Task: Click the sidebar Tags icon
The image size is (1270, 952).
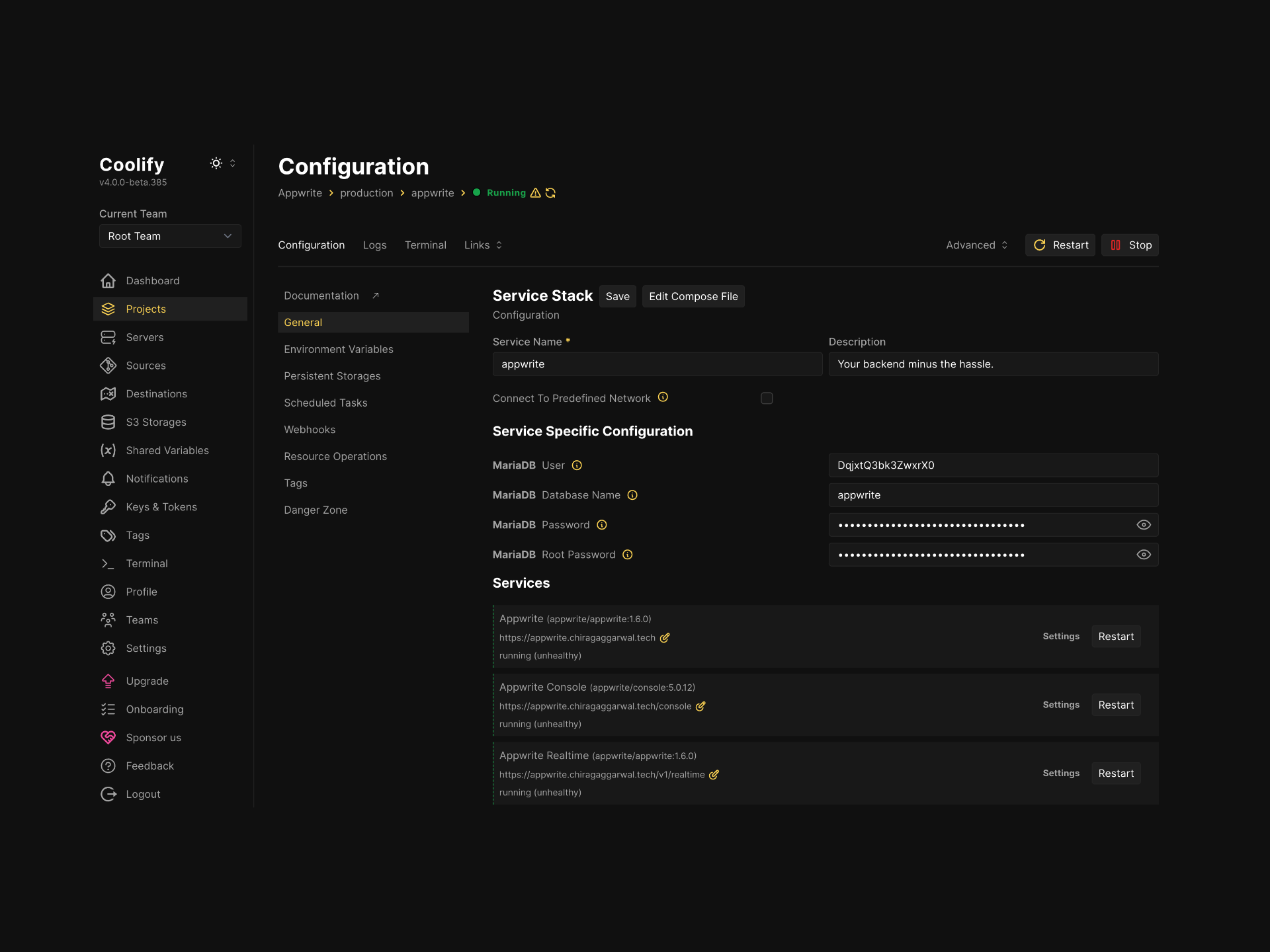Action: point(108,535)
